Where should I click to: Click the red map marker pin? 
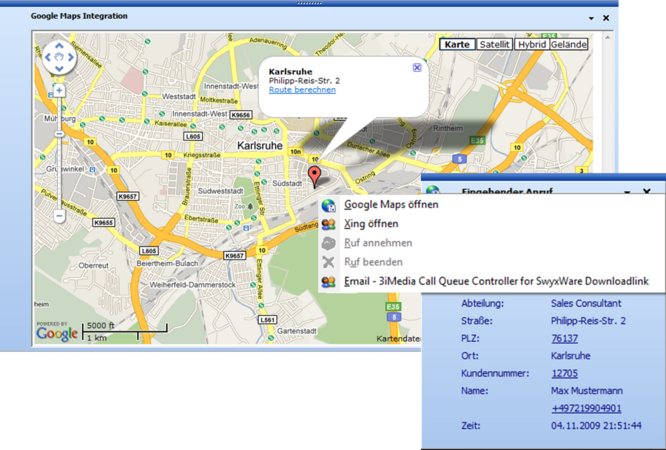click(316, 177)
